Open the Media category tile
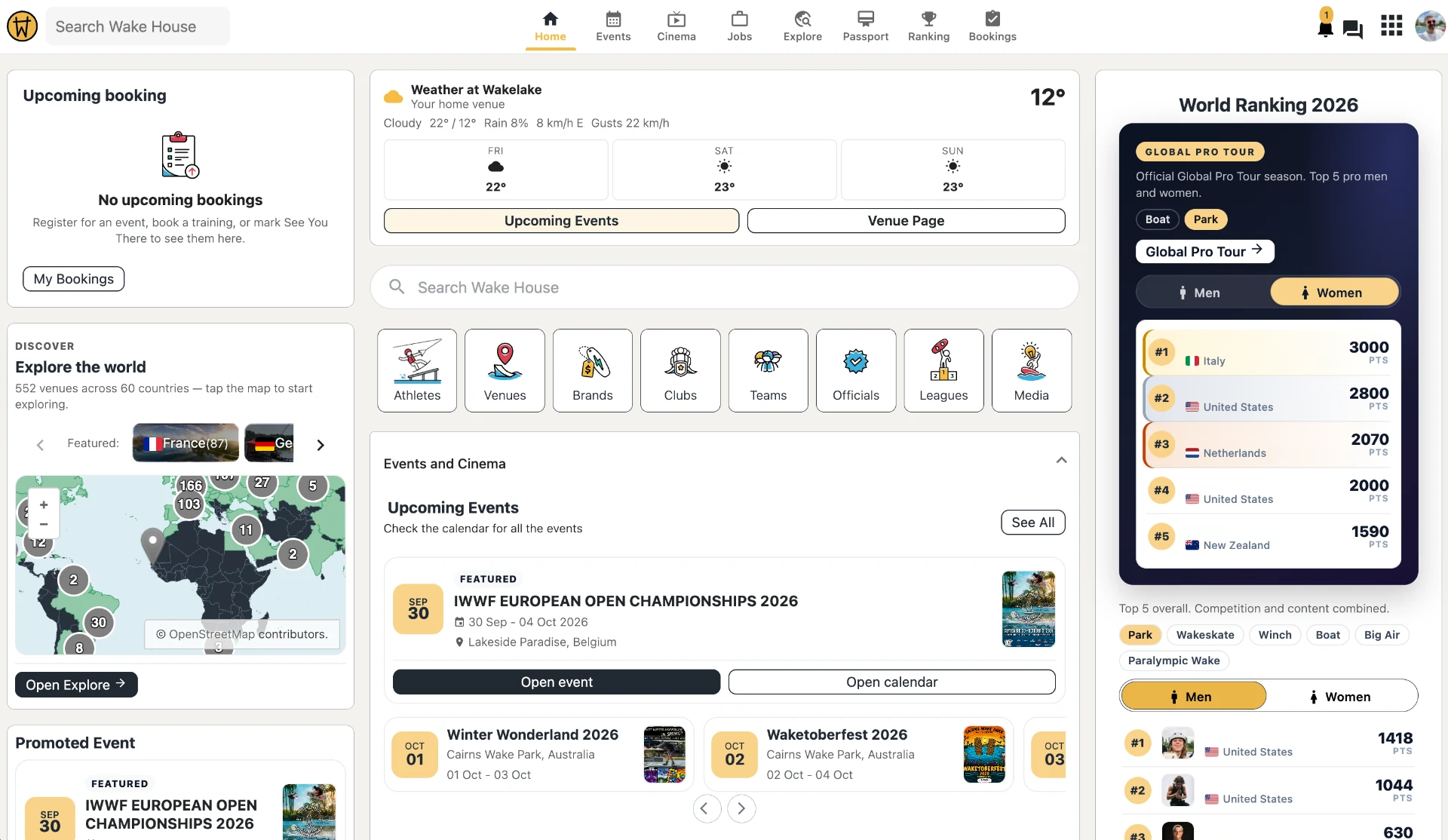1448x840 pixels. [1032, 370]
